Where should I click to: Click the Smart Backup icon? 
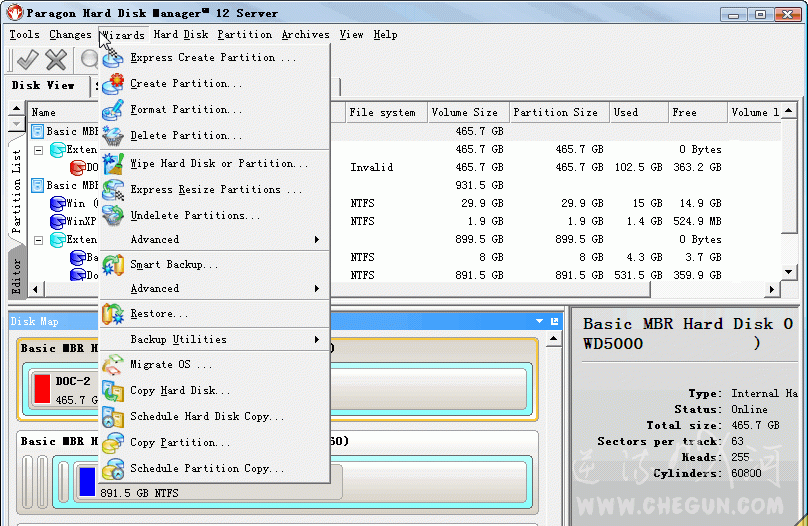pos(112,265)
